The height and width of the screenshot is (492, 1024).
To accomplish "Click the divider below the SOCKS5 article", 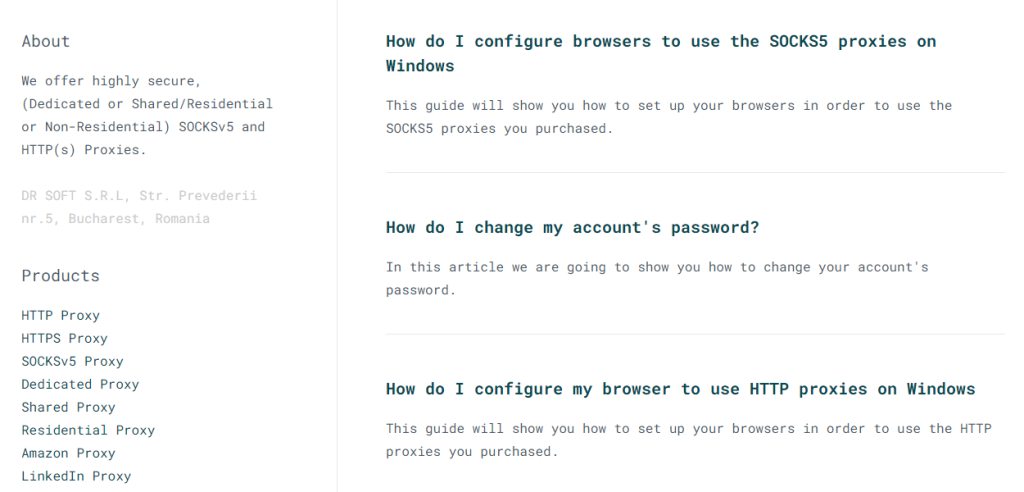I will 694,172.
